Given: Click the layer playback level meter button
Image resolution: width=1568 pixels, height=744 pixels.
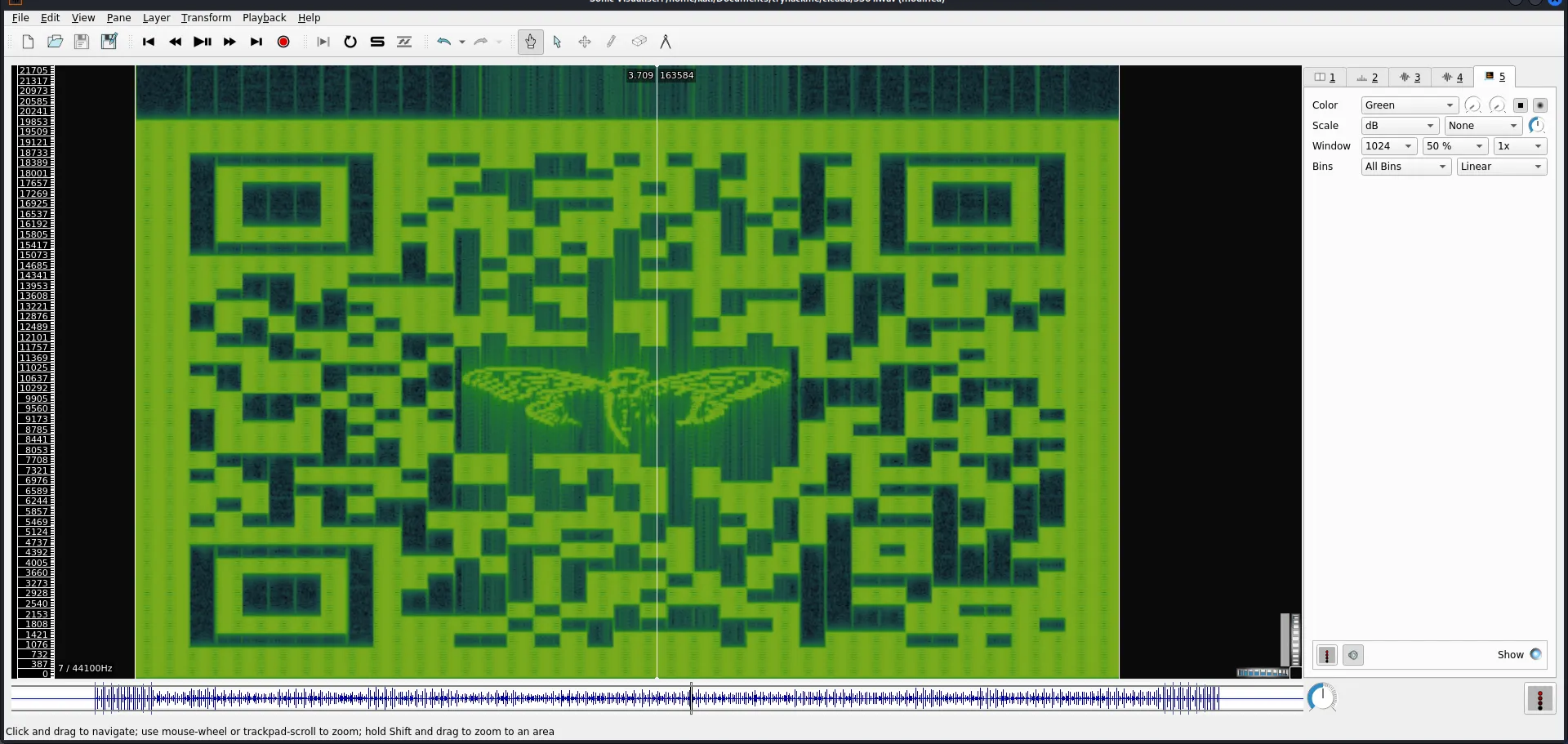Looking at the screenshot, I should pyautogui.click(x=1327, y=655).
